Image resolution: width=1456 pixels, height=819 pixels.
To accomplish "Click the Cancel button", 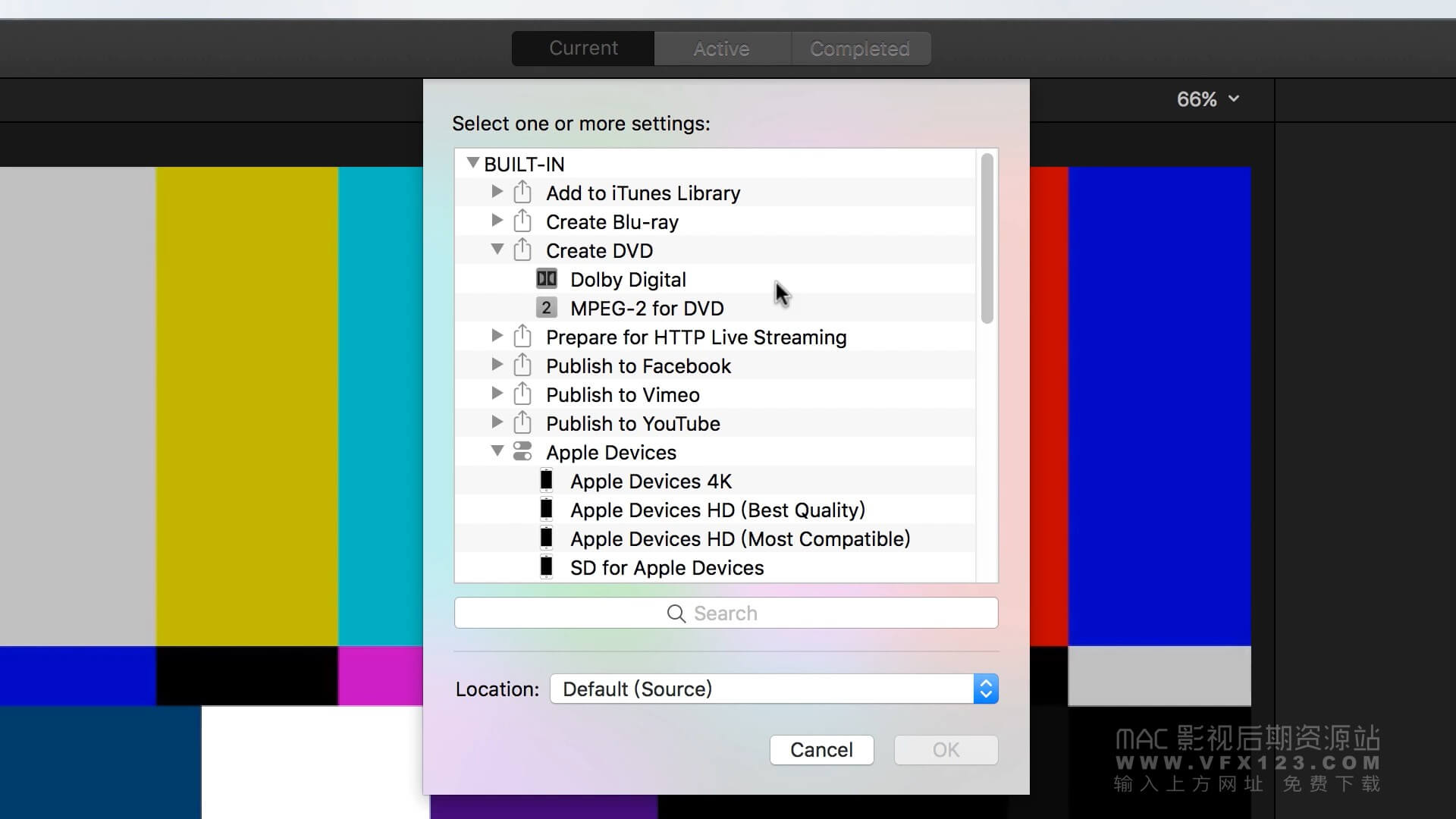I will coord(821,750).
